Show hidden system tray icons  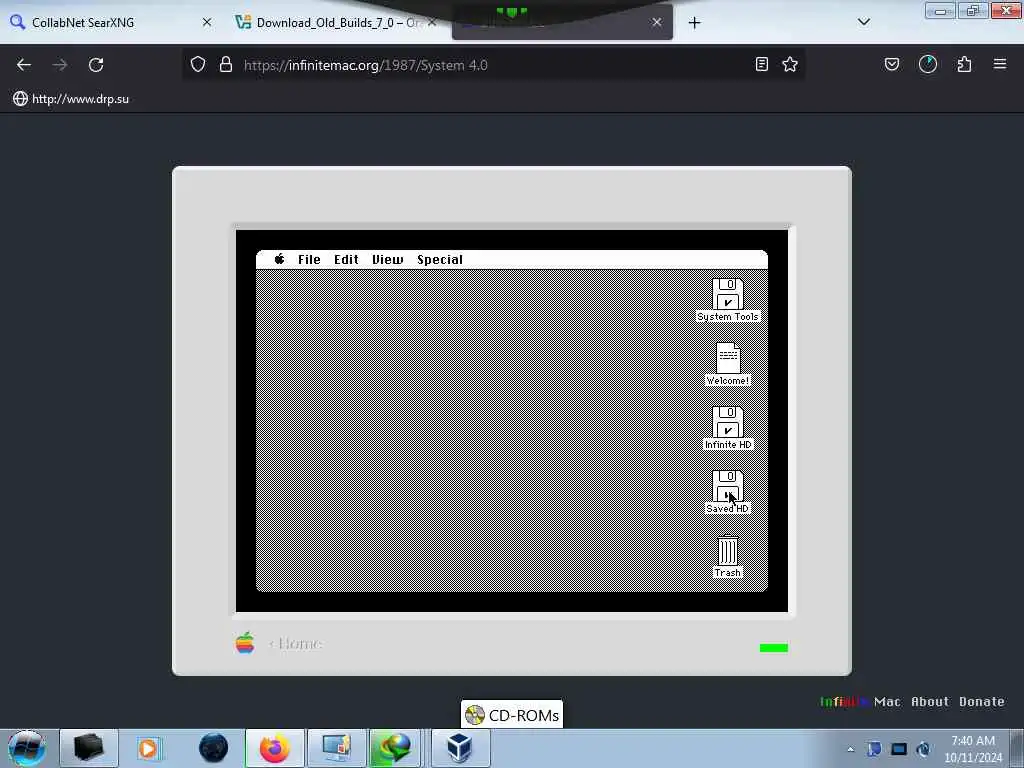tap(850, 749)
